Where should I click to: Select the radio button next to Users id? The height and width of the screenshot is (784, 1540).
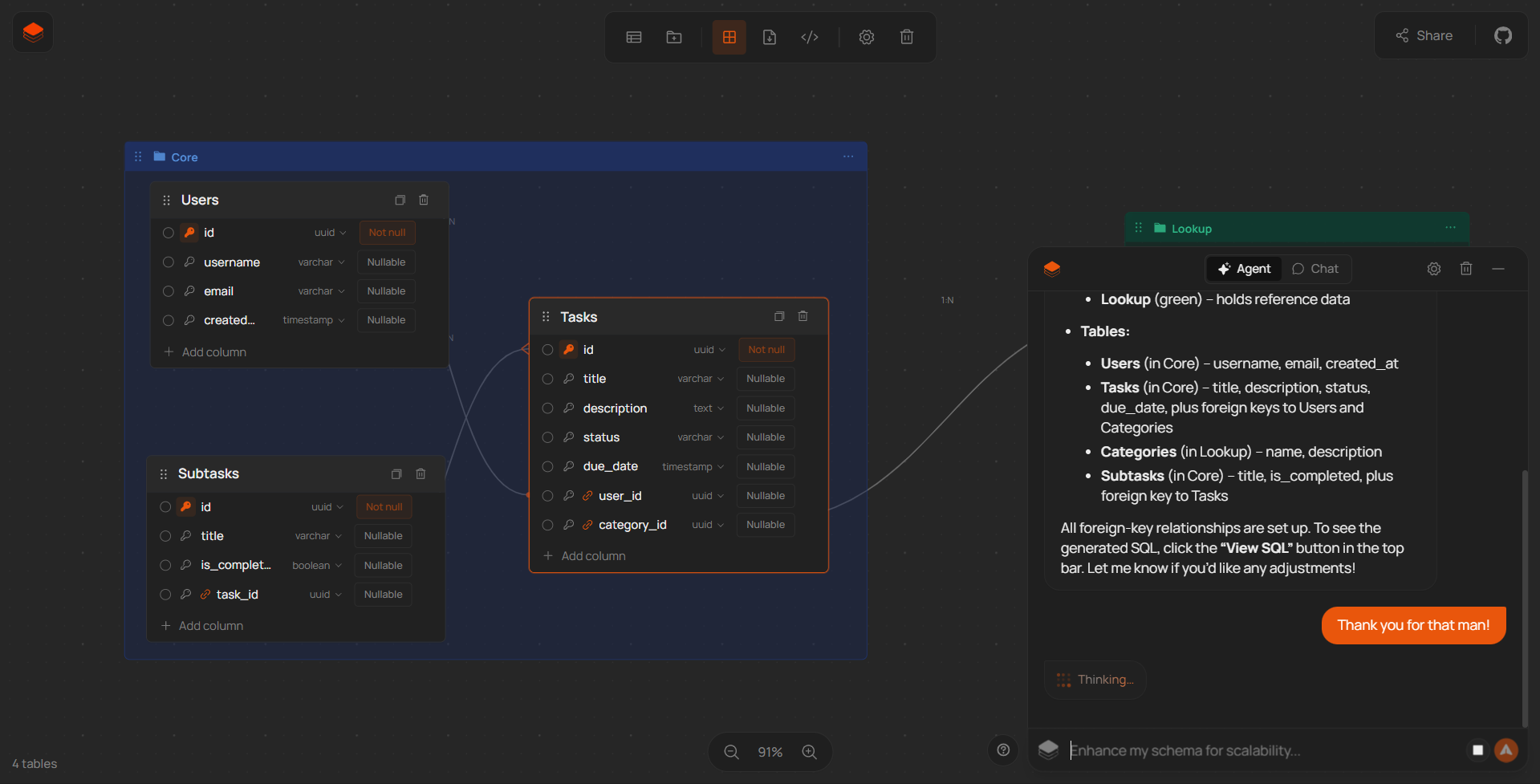[x=169, y=232]
